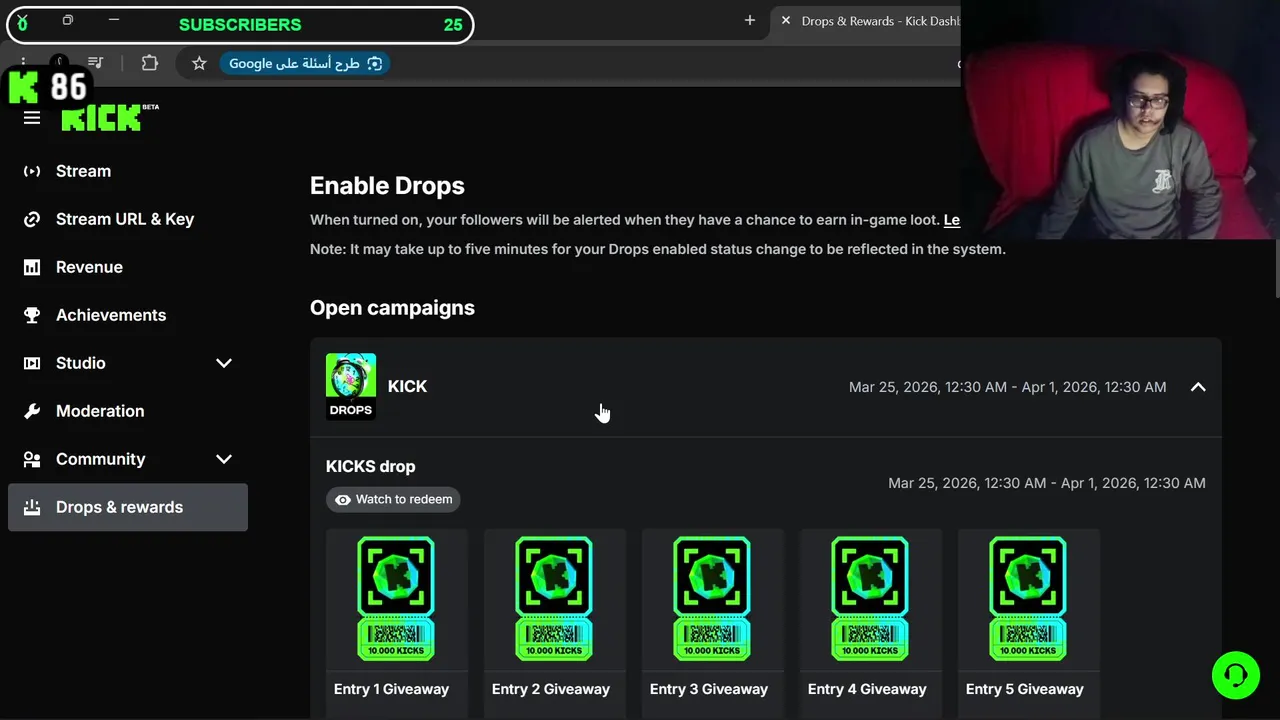Click the KICK campaign name text
Viewport: 1280px width, 720px height.
[x=407, y=386]
